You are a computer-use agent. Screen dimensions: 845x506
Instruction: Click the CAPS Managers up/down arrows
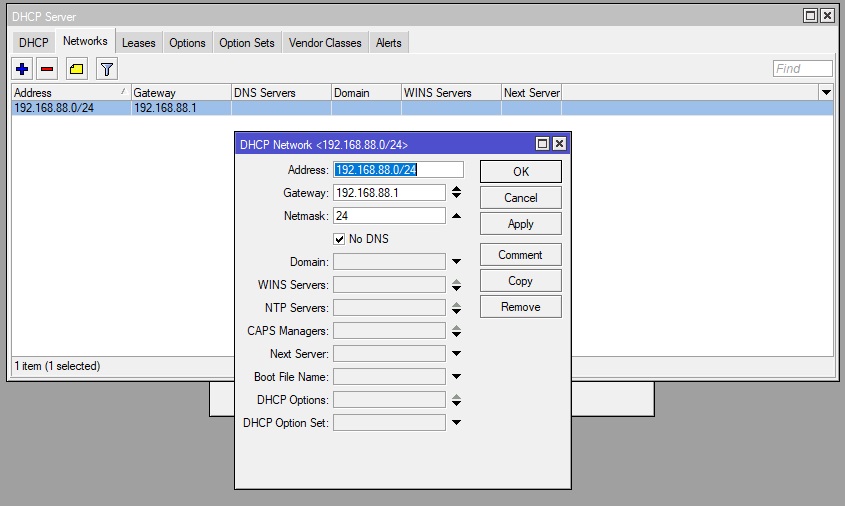(x=456, y=331)
